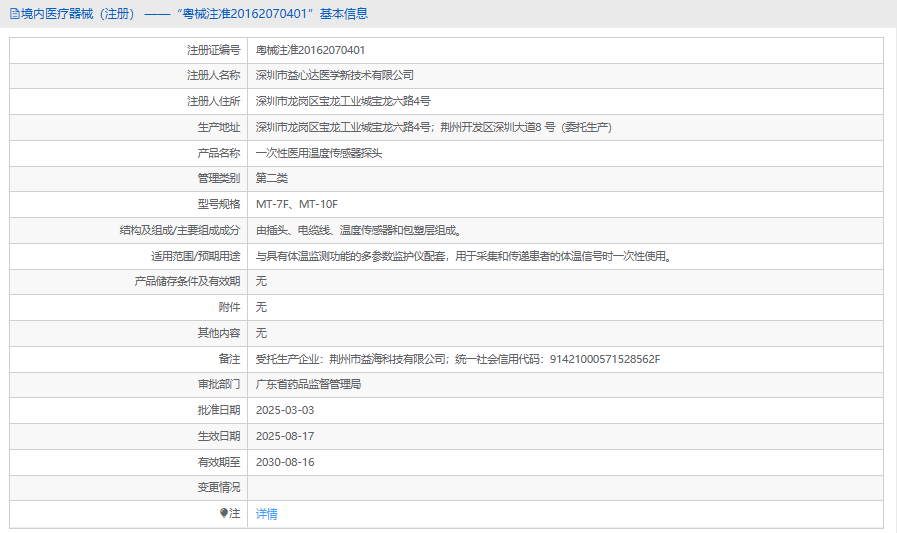Click the 其他内容 label
Viewport: 898px width, 533px height.
pos(219,333)
